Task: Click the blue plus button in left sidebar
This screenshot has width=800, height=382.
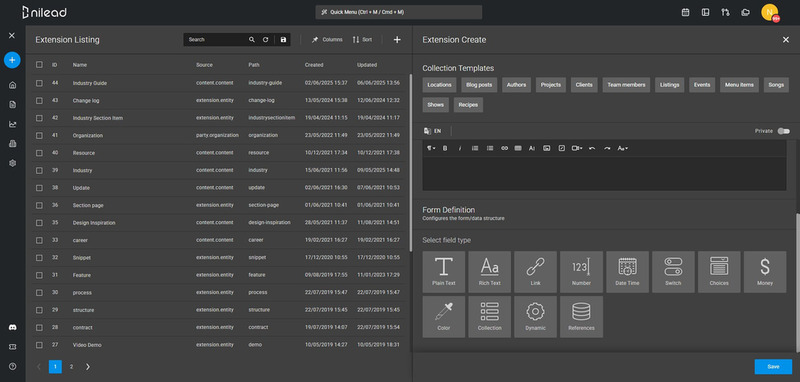Action: pos(12,60)
